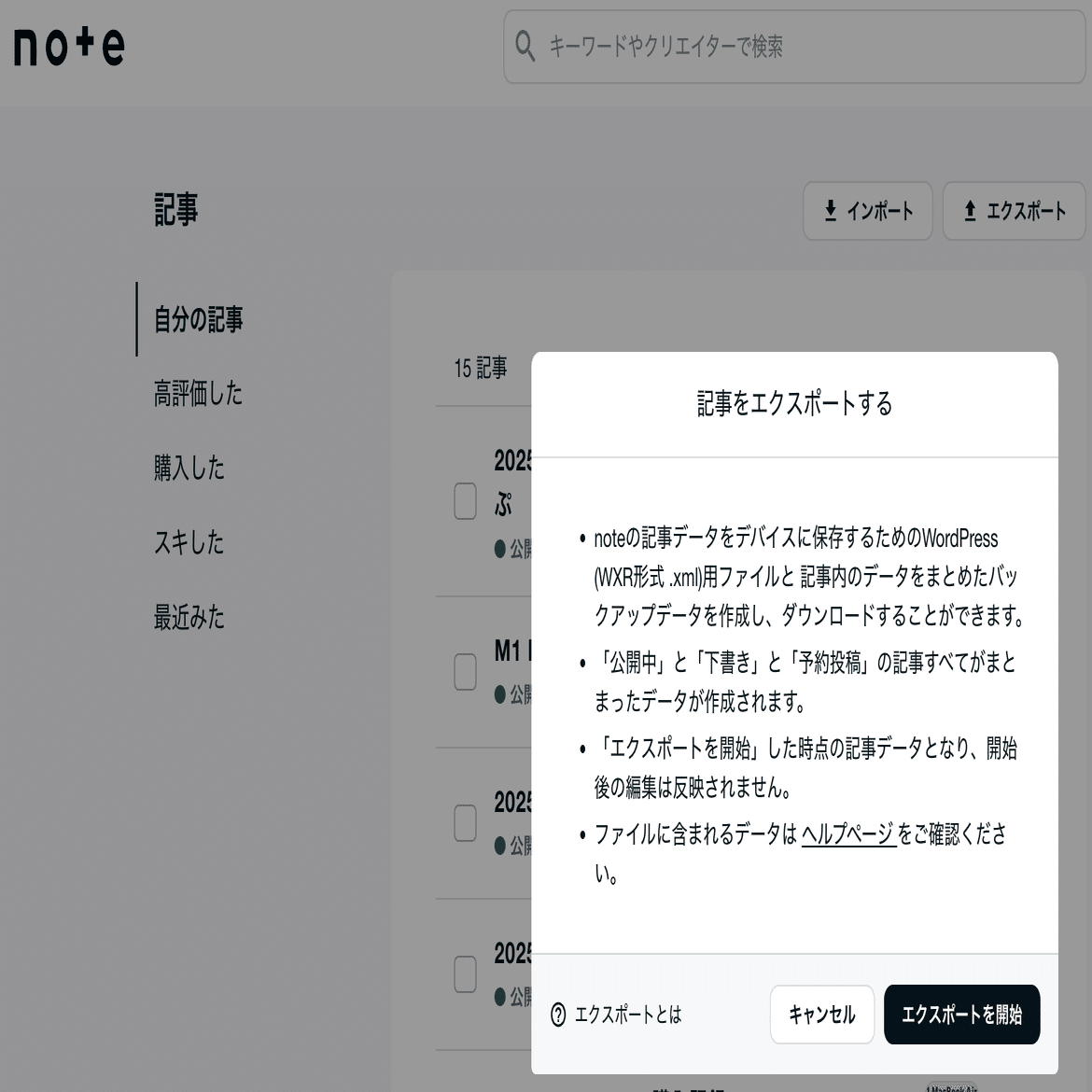View the 購入した articles list

click(x=189, y=469)
